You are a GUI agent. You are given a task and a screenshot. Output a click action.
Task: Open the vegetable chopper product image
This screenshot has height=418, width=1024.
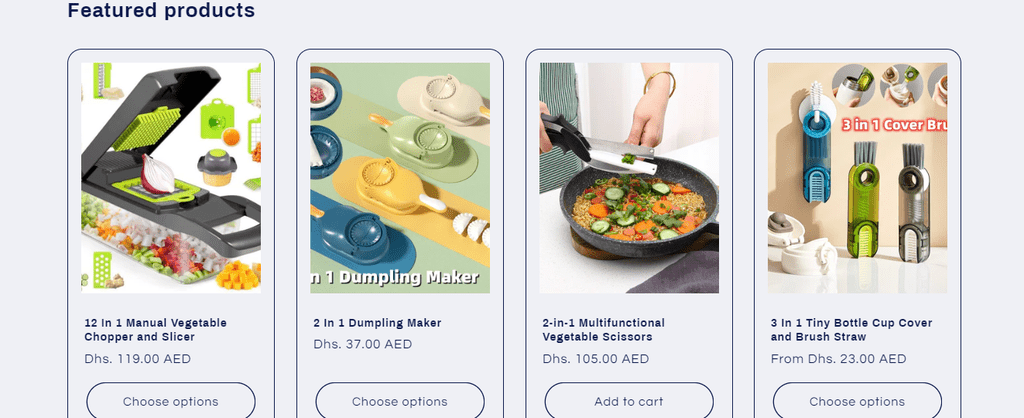[171, 178]
